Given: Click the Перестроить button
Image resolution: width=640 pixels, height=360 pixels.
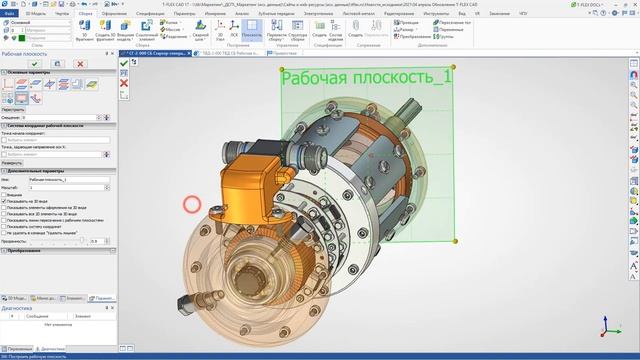Looking at the screenshot, I should coord(13,110).
